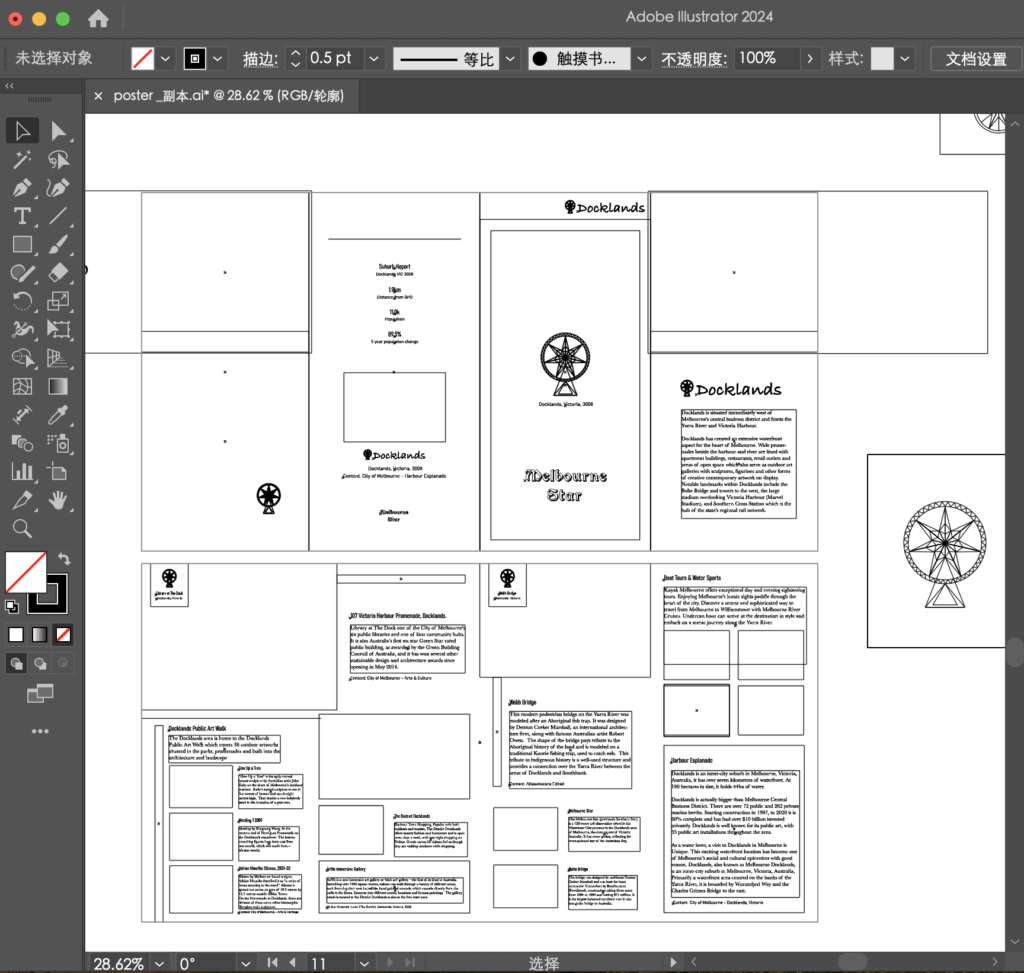Close the poster_副本.ai tab

(x=98, y=96)
